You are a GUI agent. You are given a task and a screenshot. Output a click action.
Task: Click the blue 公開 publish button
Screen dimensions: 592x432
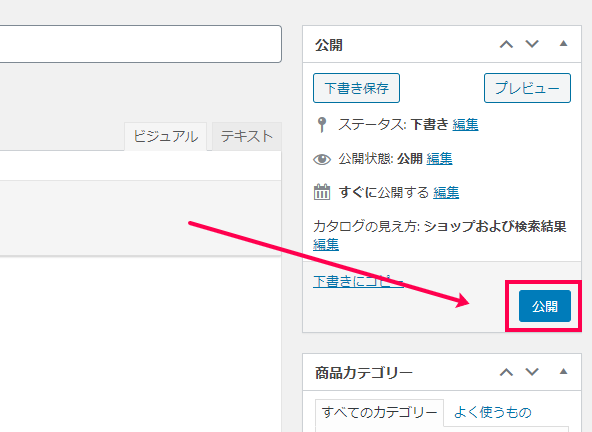tap(545, 306)
